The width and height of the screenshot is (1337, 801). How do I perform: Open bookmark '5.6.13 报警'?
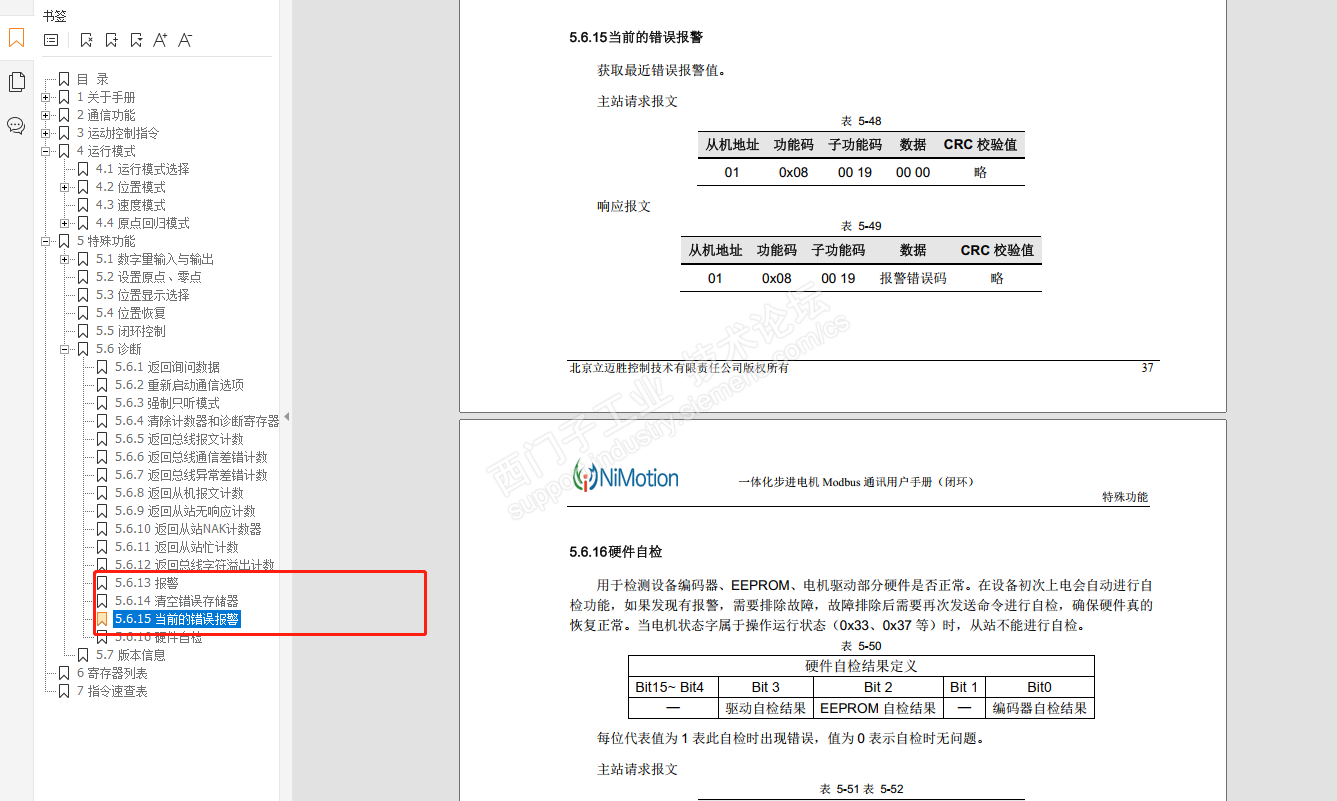pyautogui.click(x=146, y=583)
